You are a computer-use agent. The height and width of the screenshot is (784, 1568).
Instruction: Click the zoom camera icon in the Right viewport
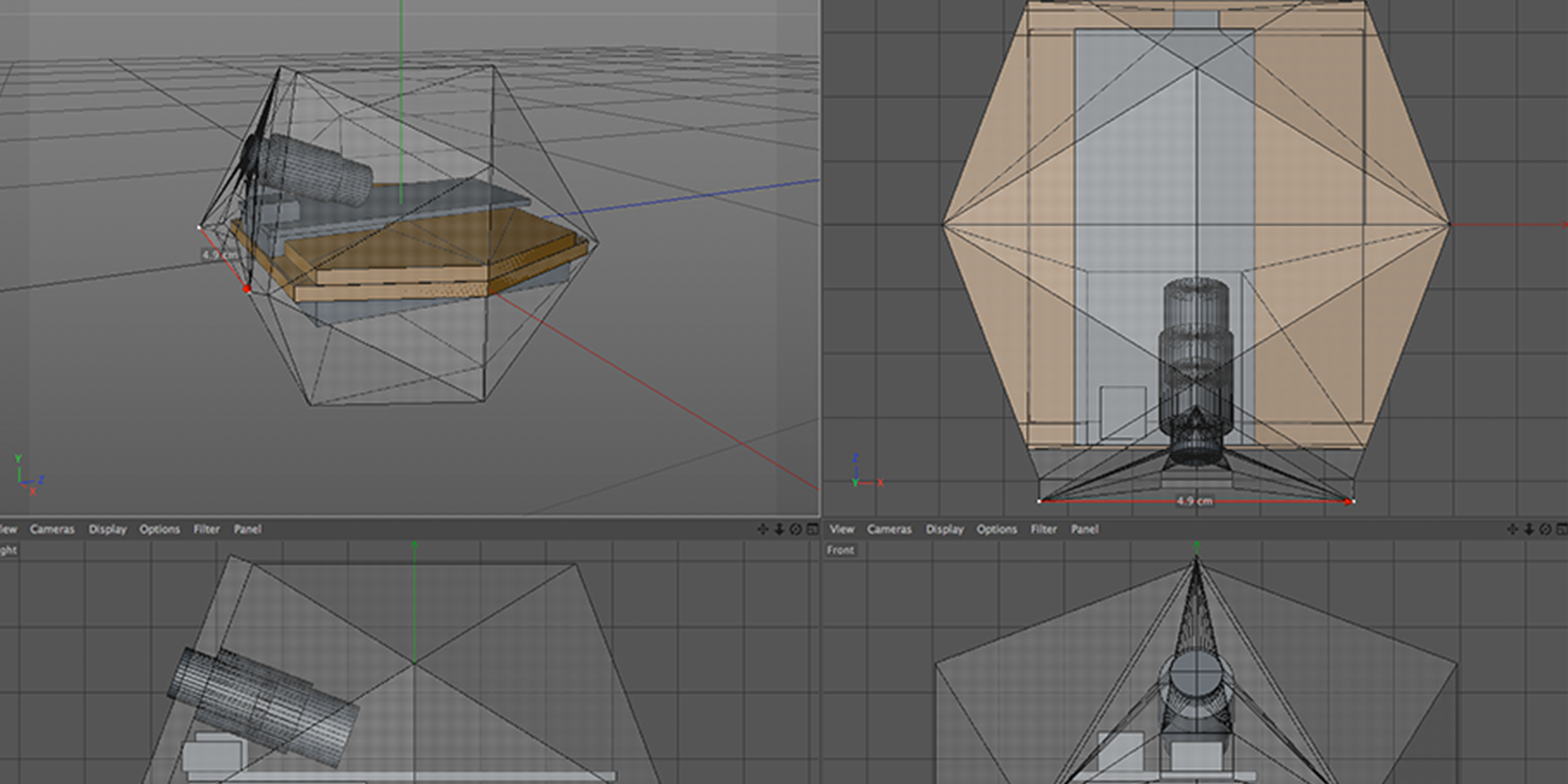[779, 529]
